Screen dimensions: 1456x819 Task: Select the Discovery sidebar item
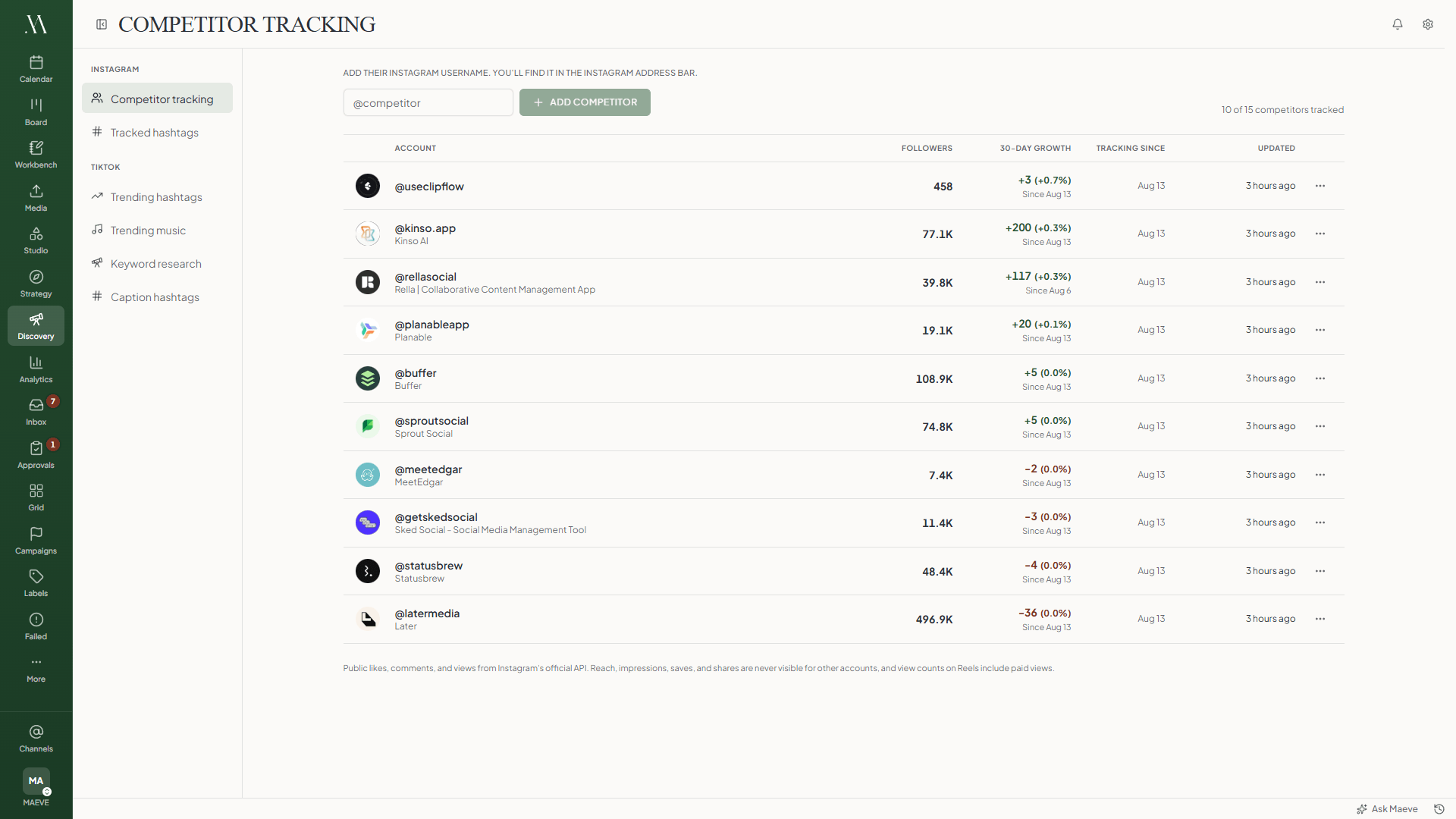click(36, 326)
